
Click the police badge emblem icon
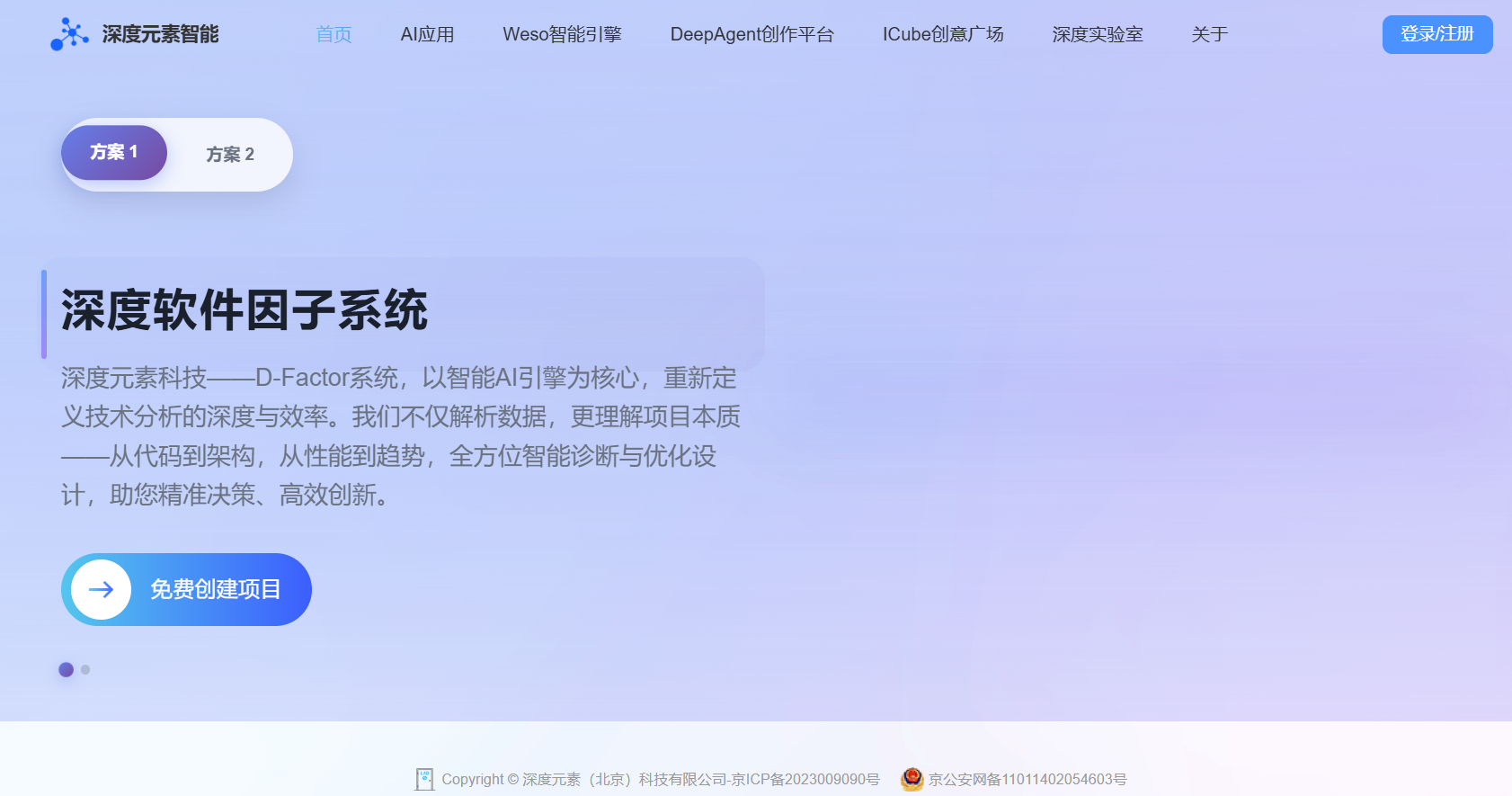(912, 779)
